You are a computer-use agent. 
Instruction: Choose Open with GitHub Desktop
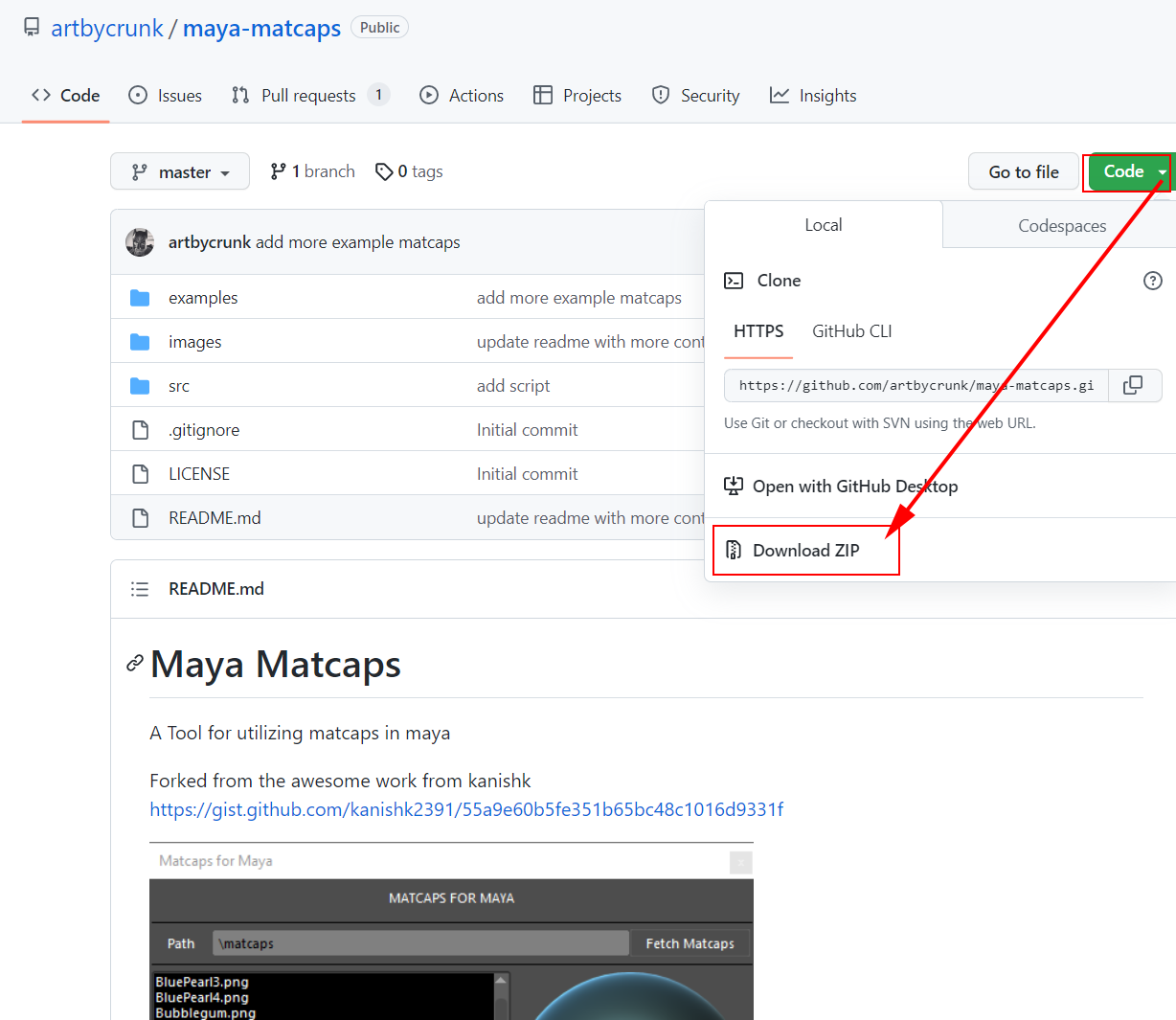pos(854,487)
